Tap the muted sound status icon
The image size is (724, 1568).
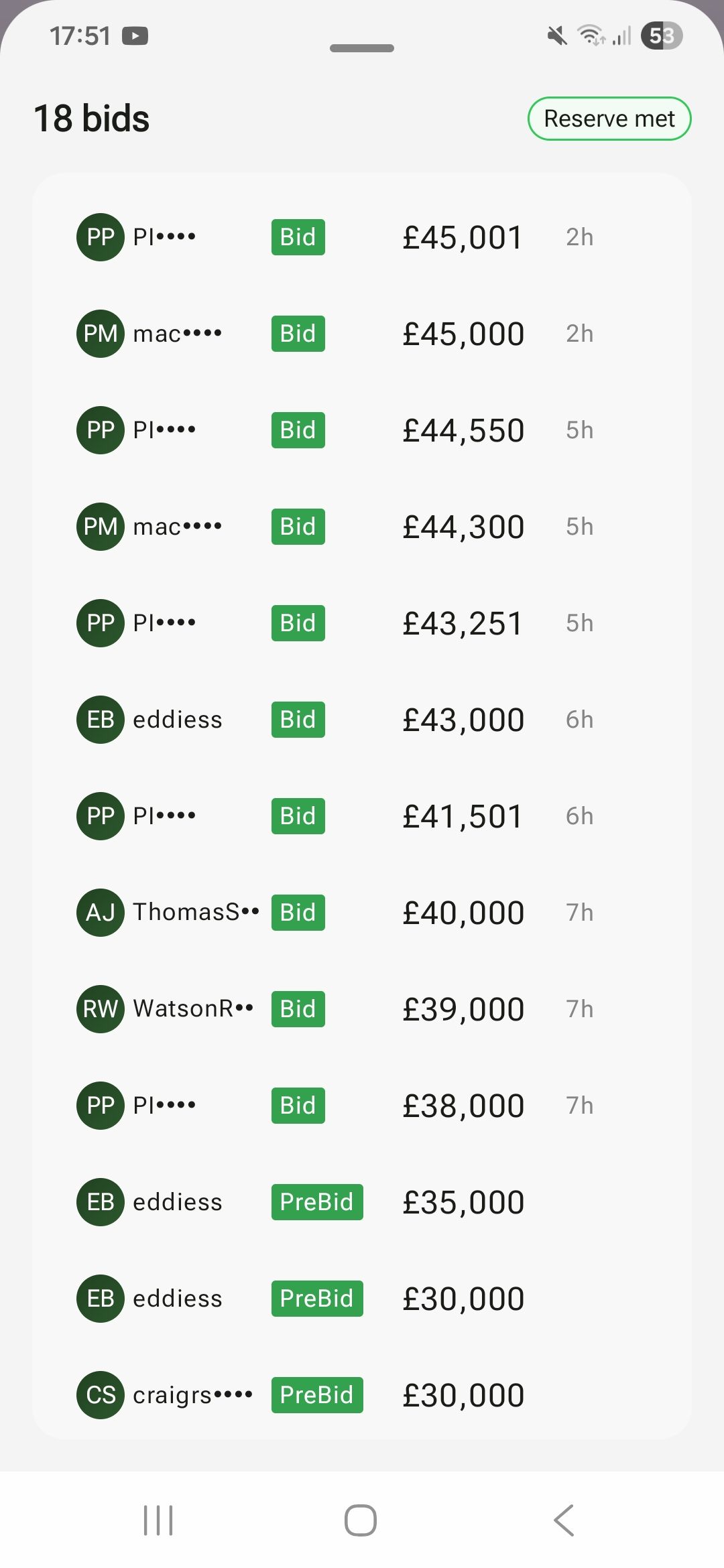click(556, 36)
